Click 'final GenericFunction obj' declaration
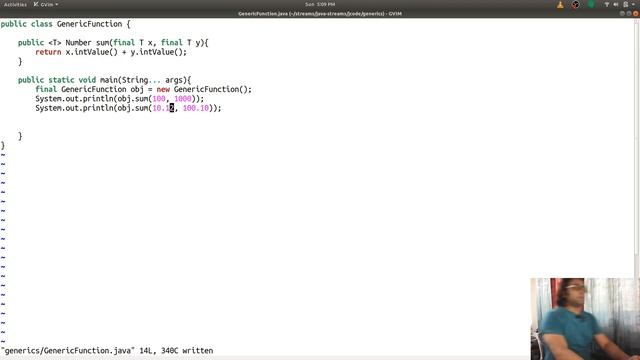640x360 pixels. pyautogui.click(x=89, y=89)
